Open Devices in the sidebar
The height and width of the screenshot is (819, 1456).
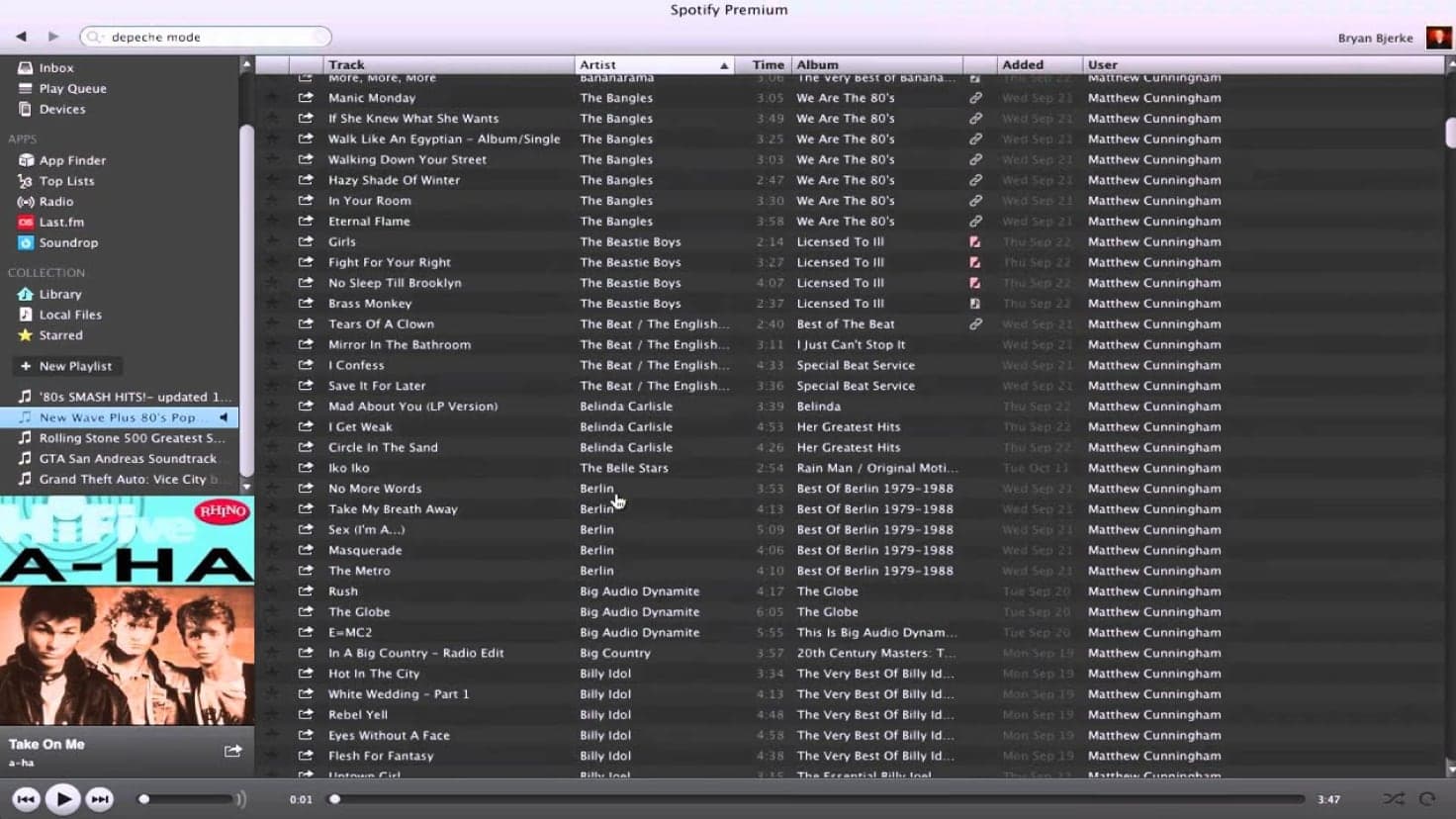pyautogui.click(x=62, y=110)
